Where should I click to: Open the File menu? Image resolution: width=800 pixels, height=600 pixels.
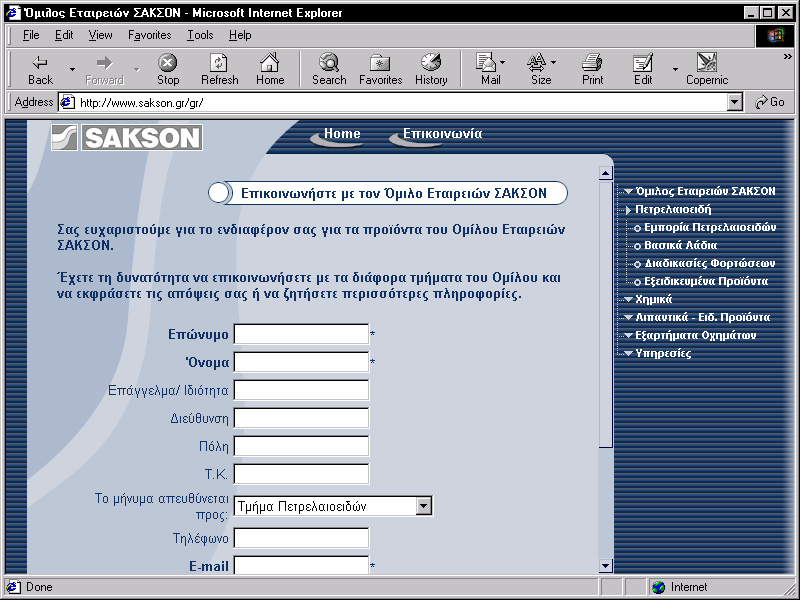pos(31,35)
